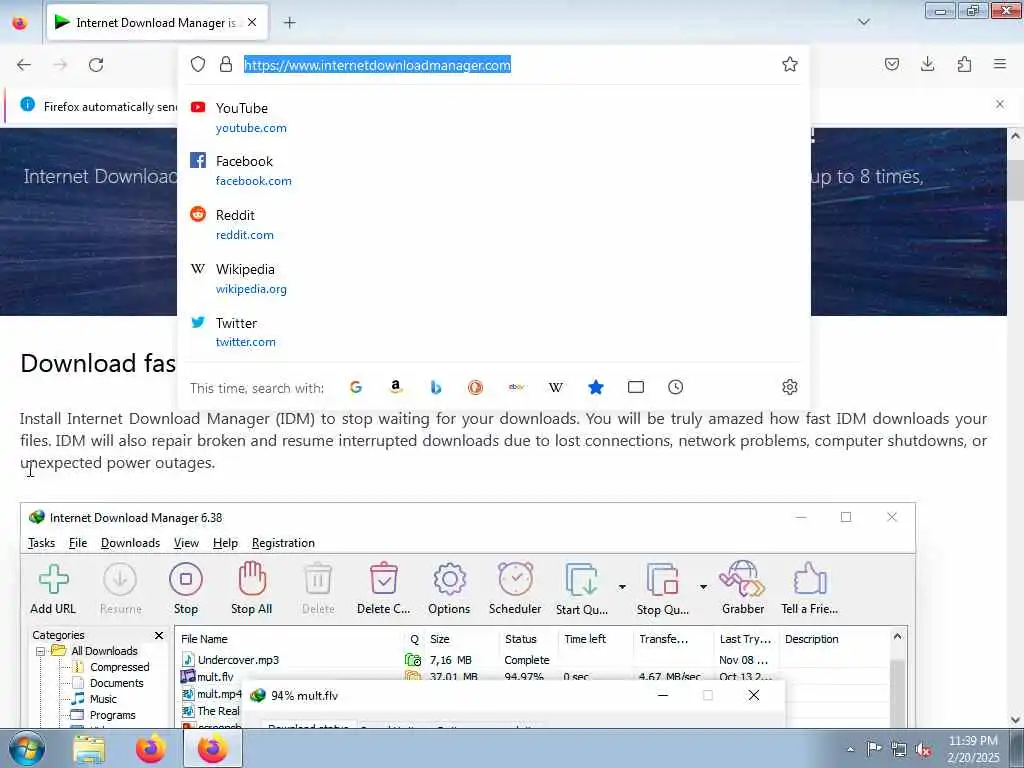Open the Start Qu... dropdown arrow
Image resolution: width=1024 pixels, height=768 pixels.
point(622,586)
